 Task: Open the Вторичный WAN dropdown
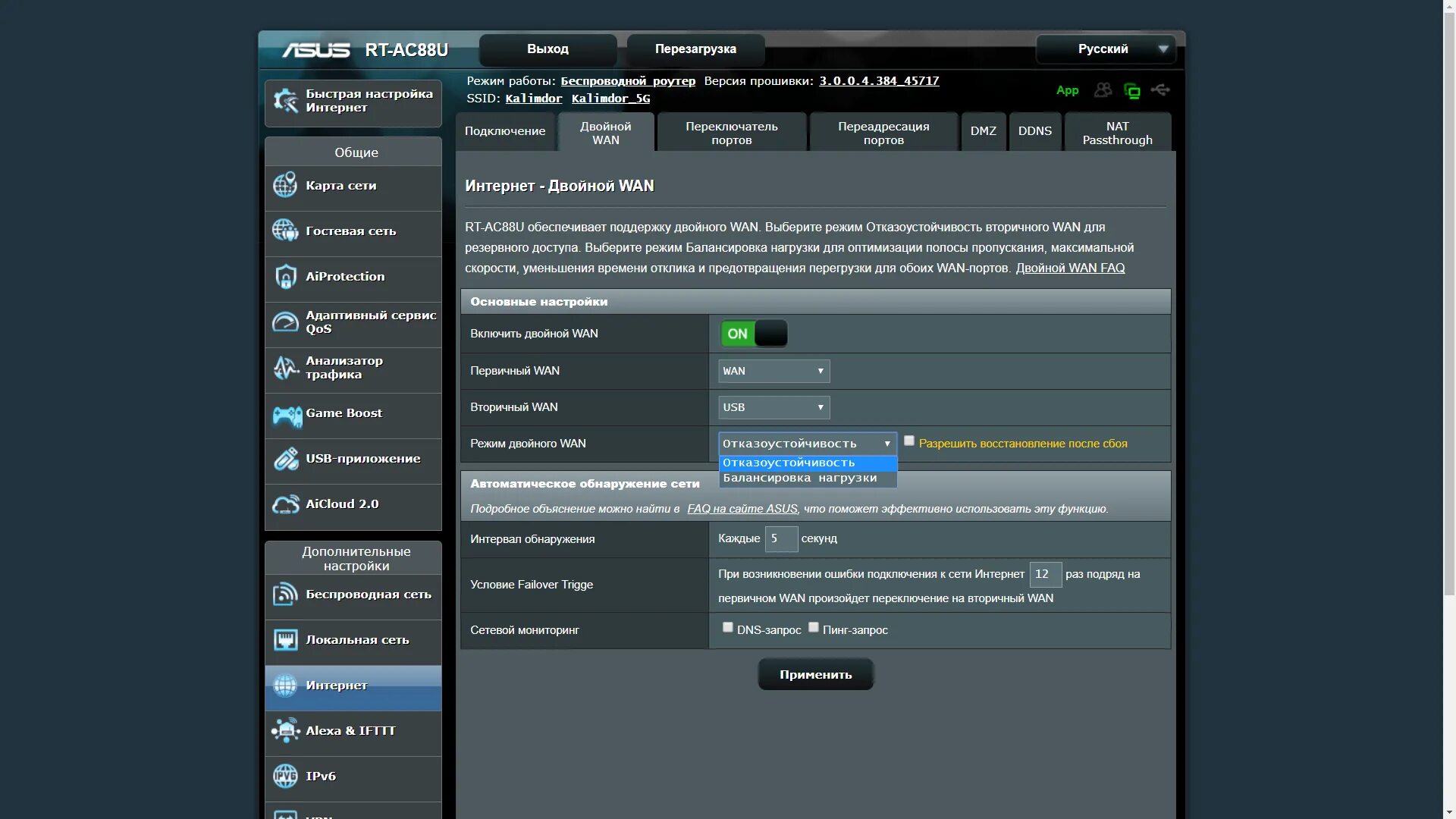click(x=773, y=407)
